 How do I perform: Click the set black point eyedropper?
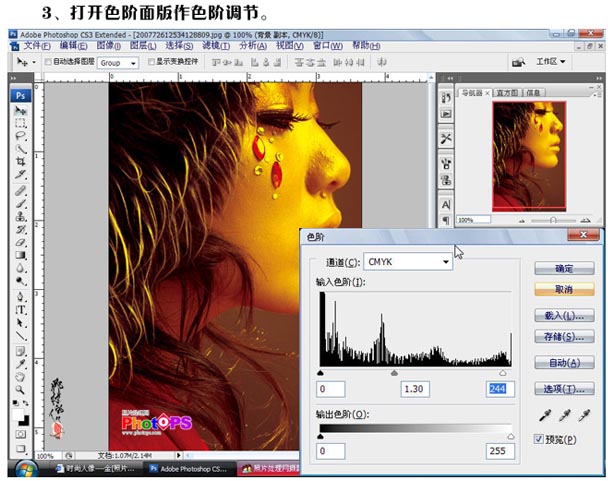[x=545, y=415]
